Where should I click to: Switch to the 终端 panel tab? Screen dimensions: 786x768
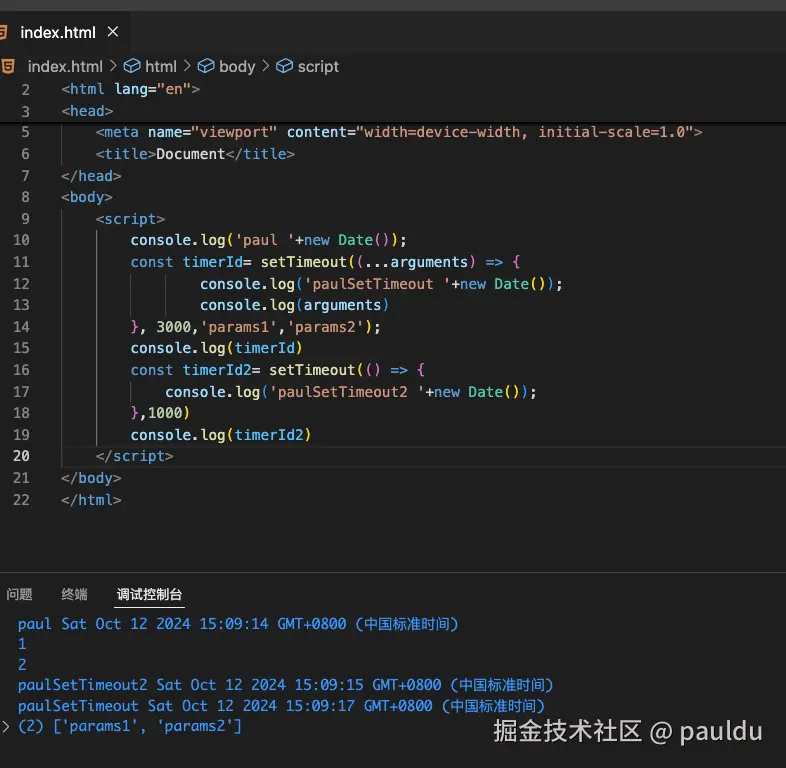point(74,594)
